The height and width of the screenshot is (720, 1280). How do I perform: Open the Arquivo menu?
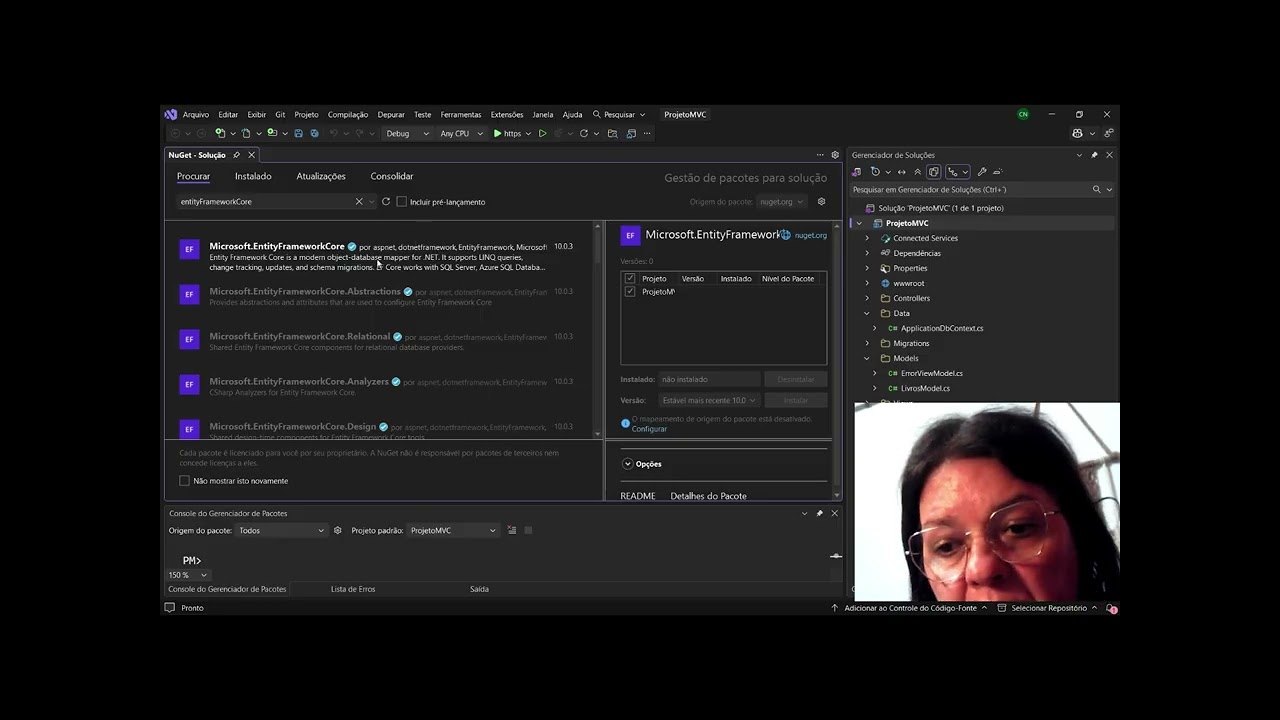(196, 114)
